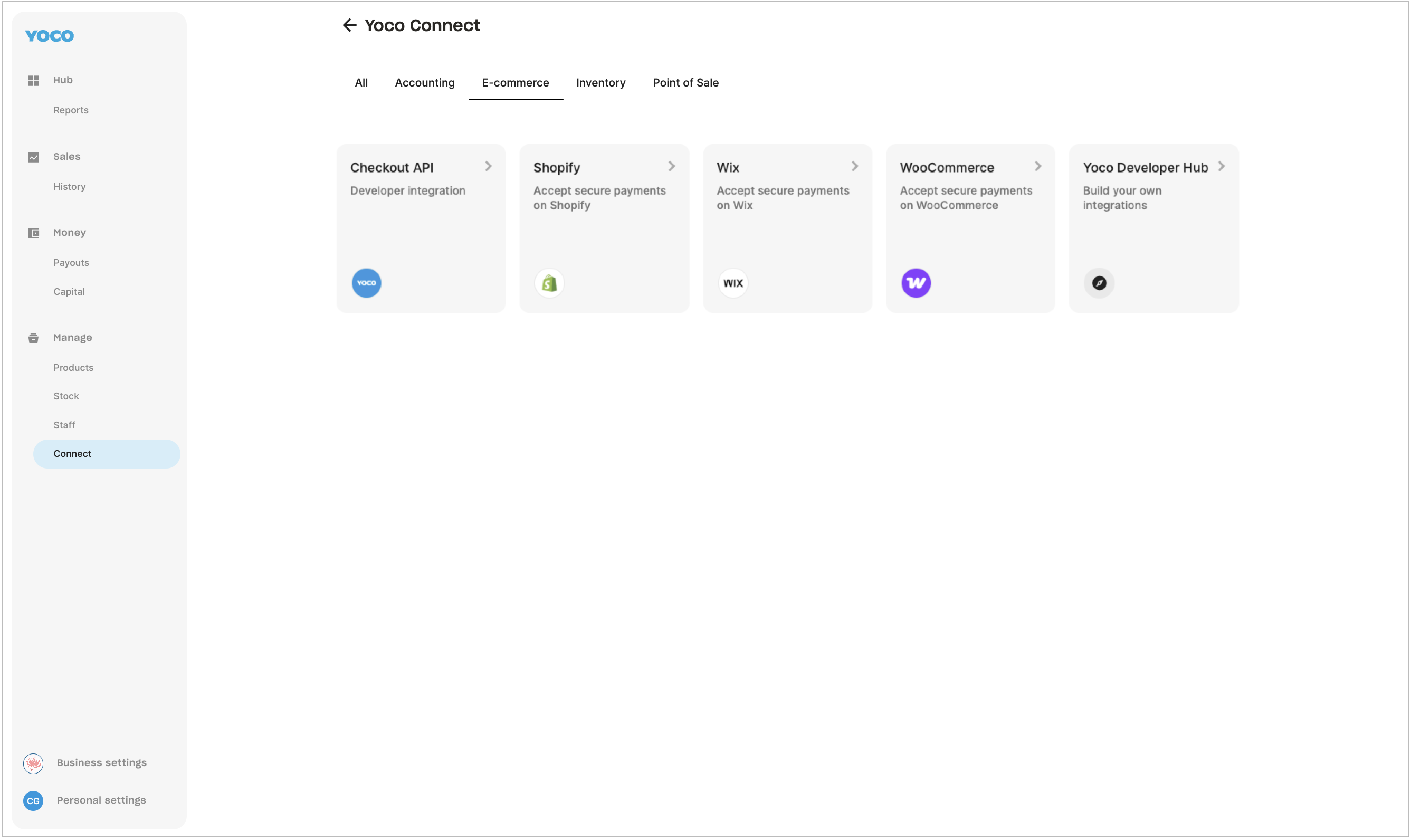Click the Business settings avatar icon
The width and height of the screenshot is (1411, 840).
coord(33,763)
